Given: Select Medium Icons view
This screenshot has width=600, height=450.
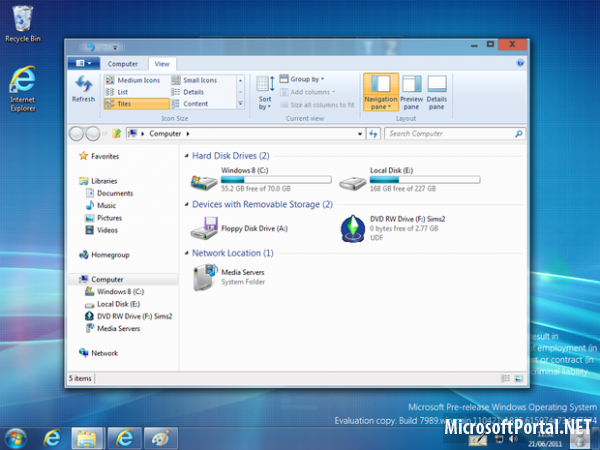Looking at the screenshot, I should tap(133, 80).
